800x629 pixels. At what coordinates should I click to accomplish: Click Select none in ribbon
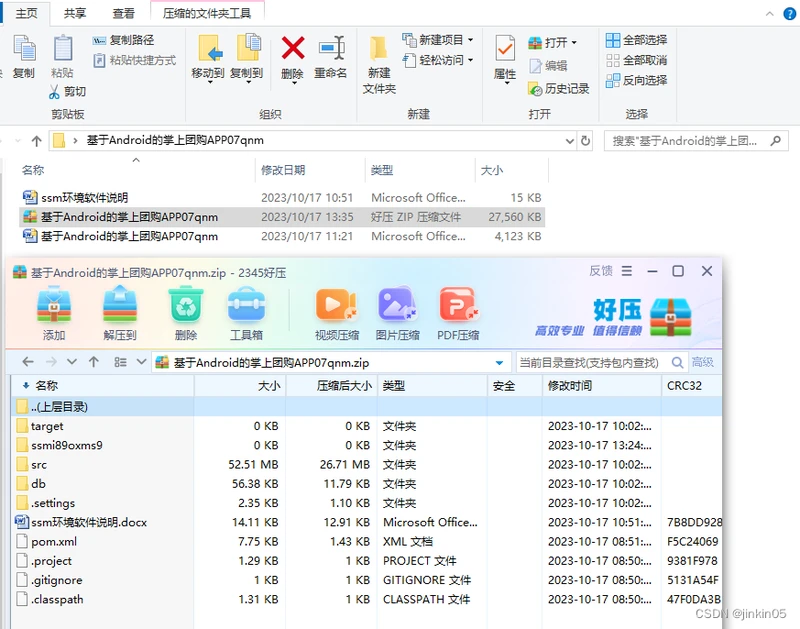(x=636, y=60)
